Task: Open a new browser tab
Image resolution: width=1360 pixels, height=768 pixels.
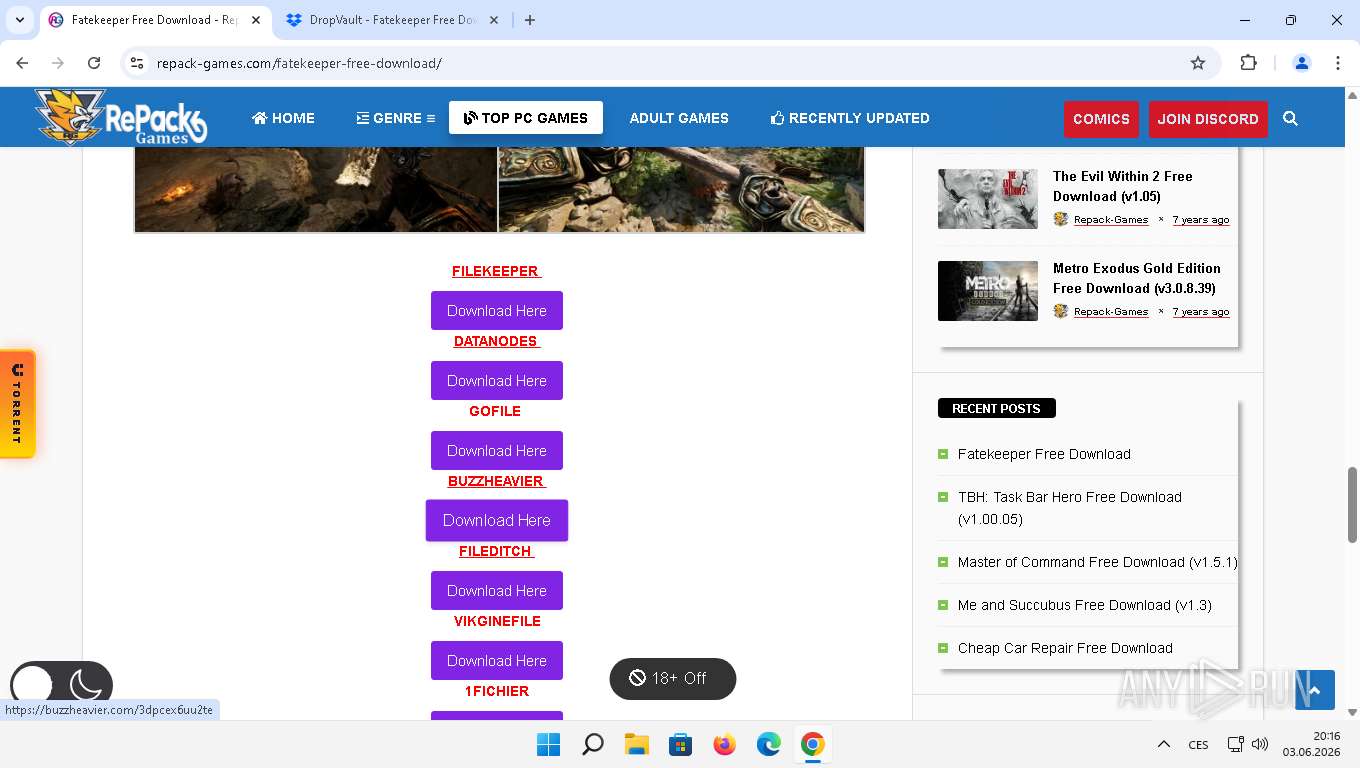Action: click(x=530, y=20)
